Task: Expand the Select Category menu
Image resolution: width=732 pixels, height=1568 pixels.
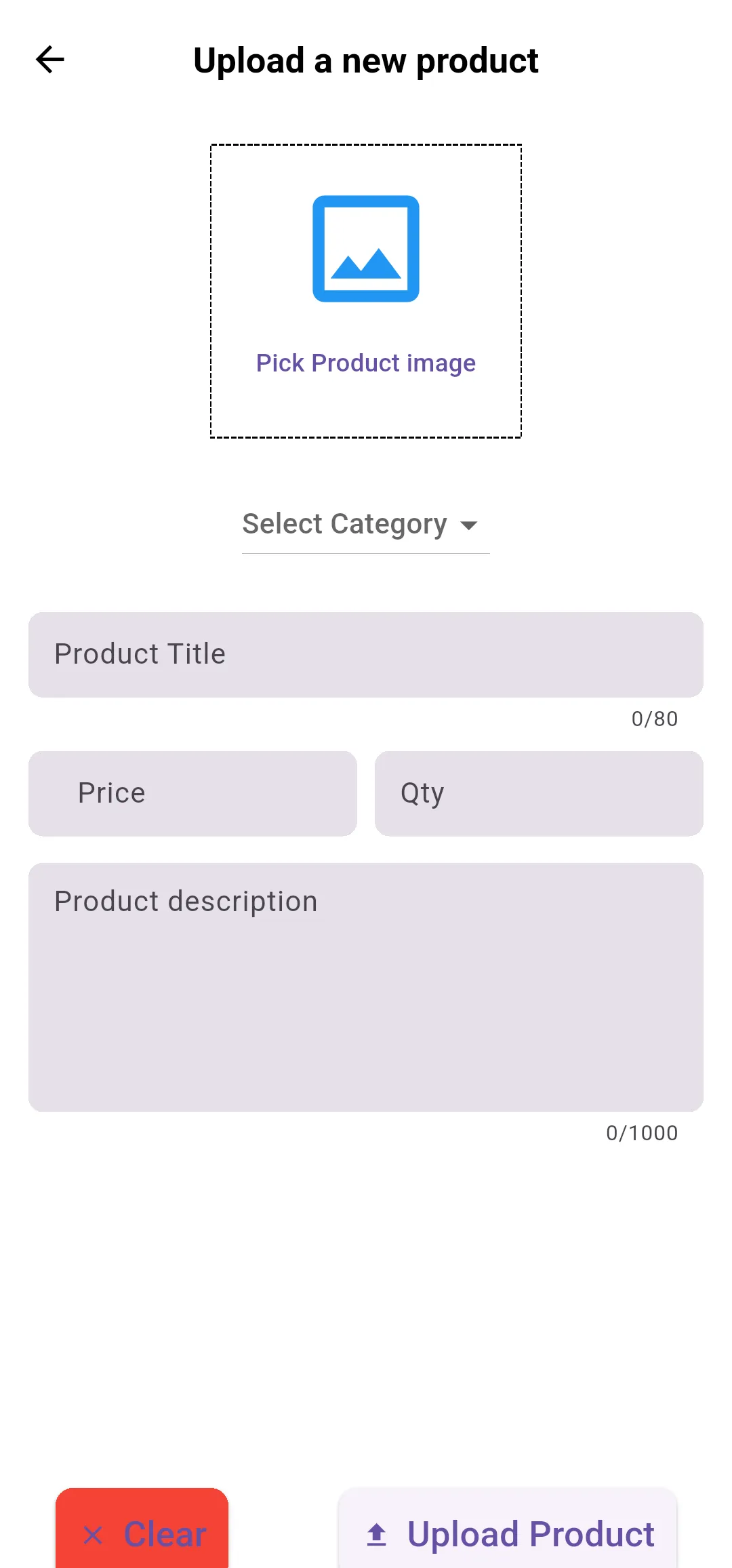Action: coord(345,524)
